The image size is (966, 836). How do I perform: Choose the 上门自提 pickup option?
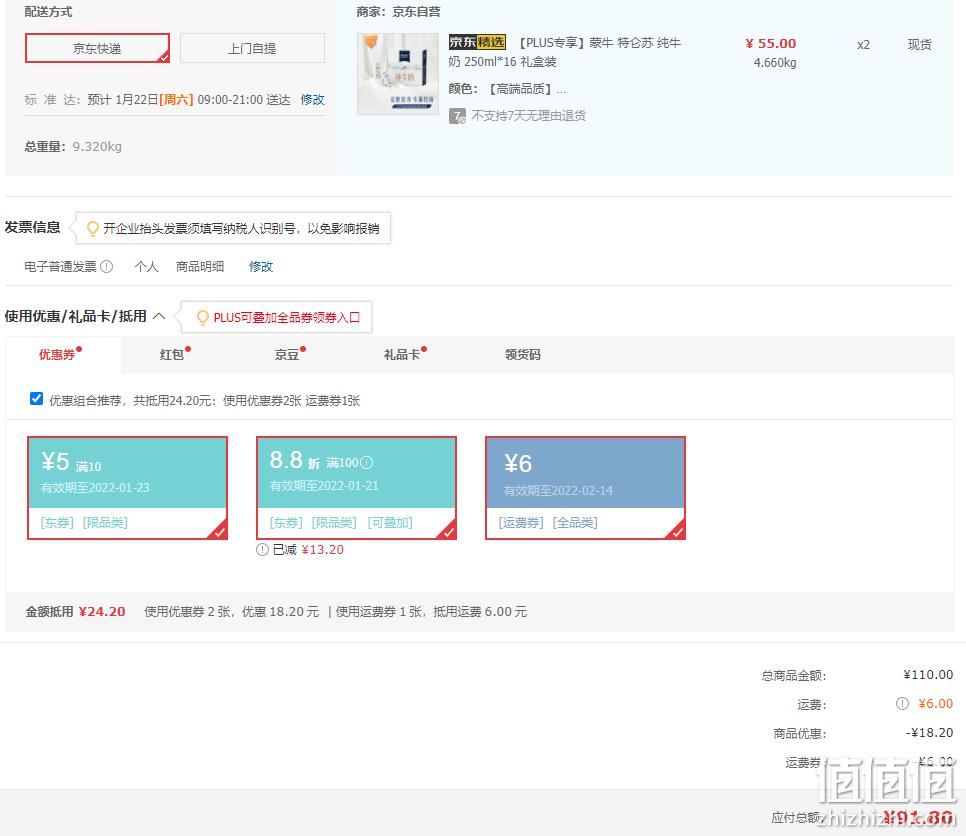coord(252,48)
